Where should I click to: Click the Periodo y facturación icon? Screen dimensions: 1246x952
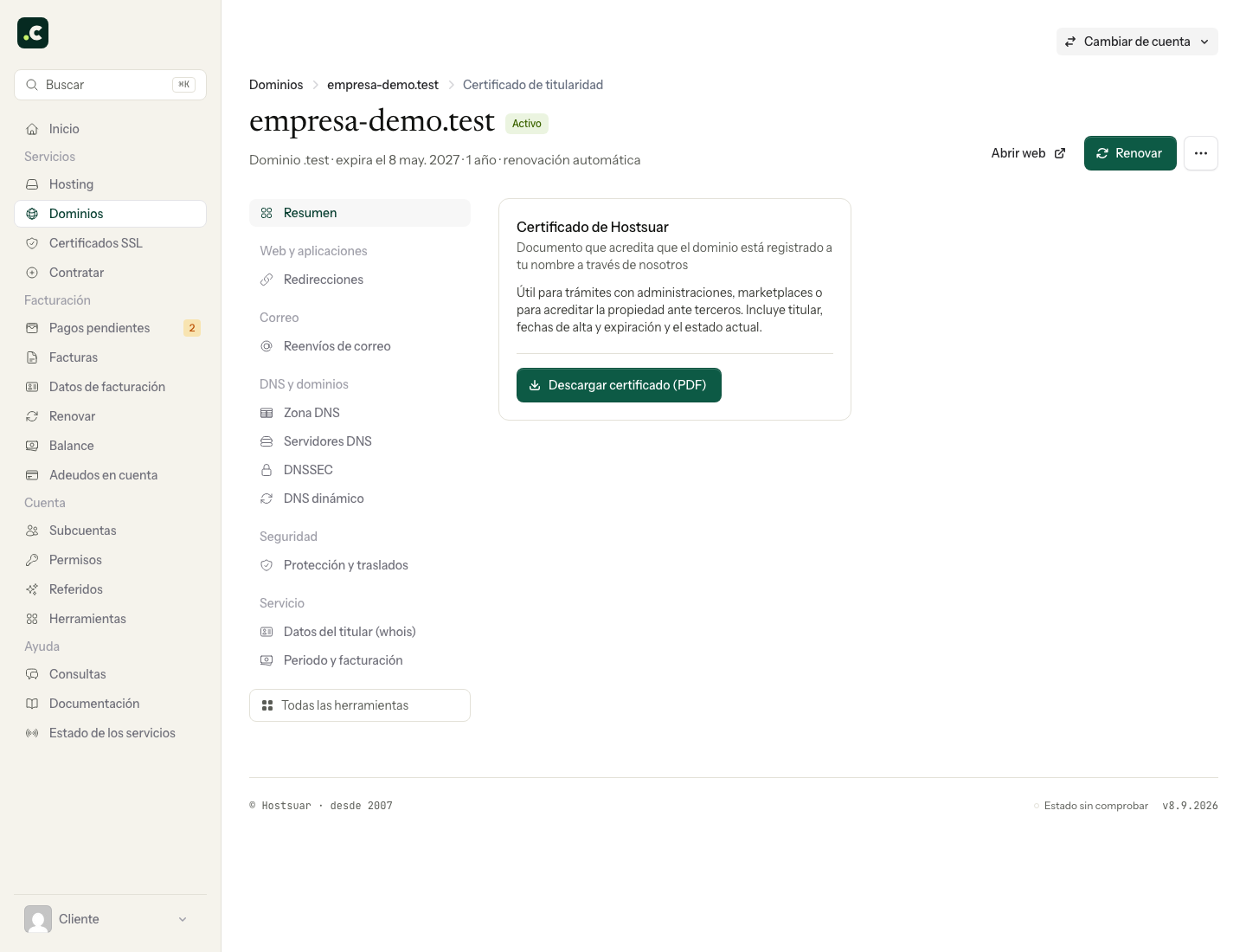(267, 660)
